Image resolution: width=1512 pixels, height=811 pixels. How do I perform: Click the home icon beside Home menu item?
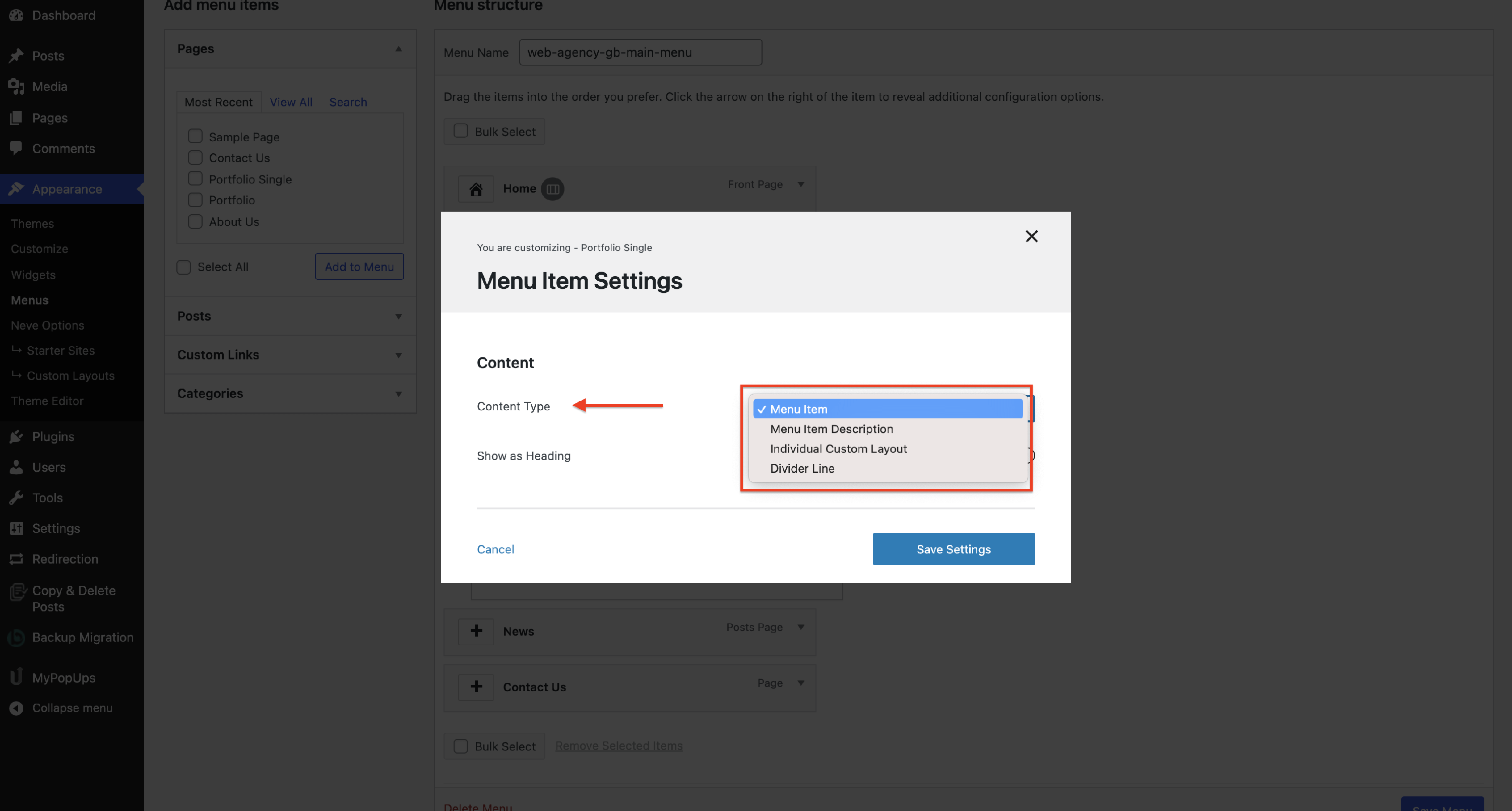[x=475, y=189]
